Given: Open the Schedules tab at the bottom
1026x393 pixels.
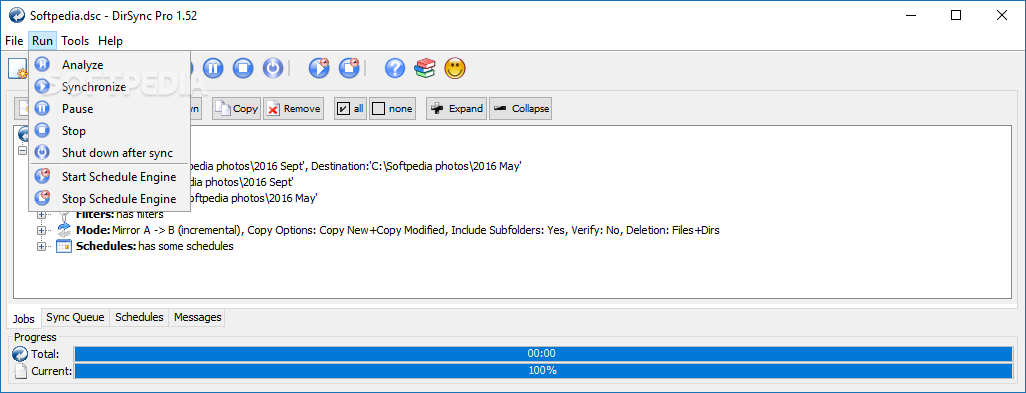Looking at the screenshot, I should [x=139, y=317].
